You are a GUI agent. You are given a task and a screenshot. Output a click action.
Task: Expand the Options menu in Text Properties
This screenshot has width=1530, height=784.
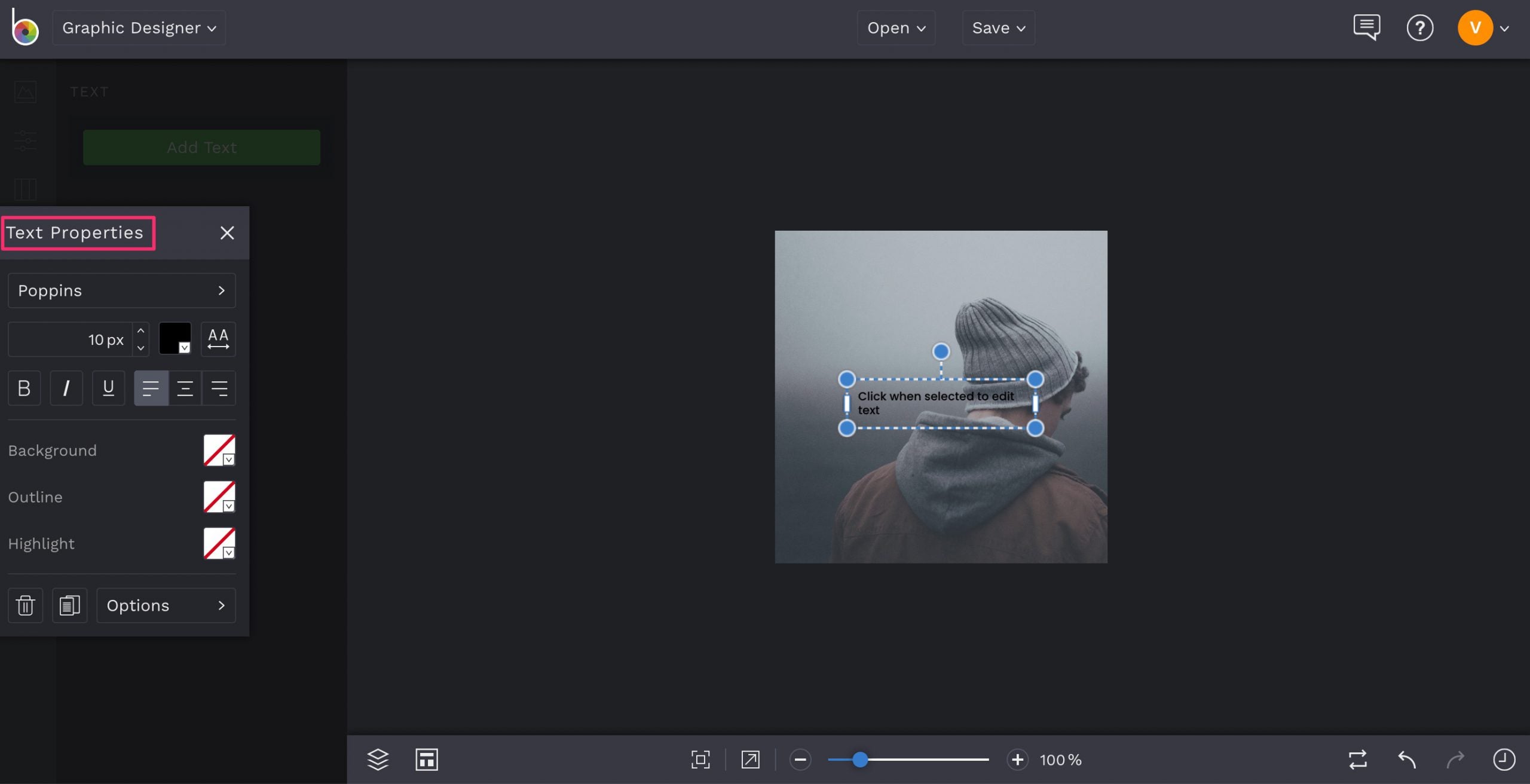(x=166, y=605)
